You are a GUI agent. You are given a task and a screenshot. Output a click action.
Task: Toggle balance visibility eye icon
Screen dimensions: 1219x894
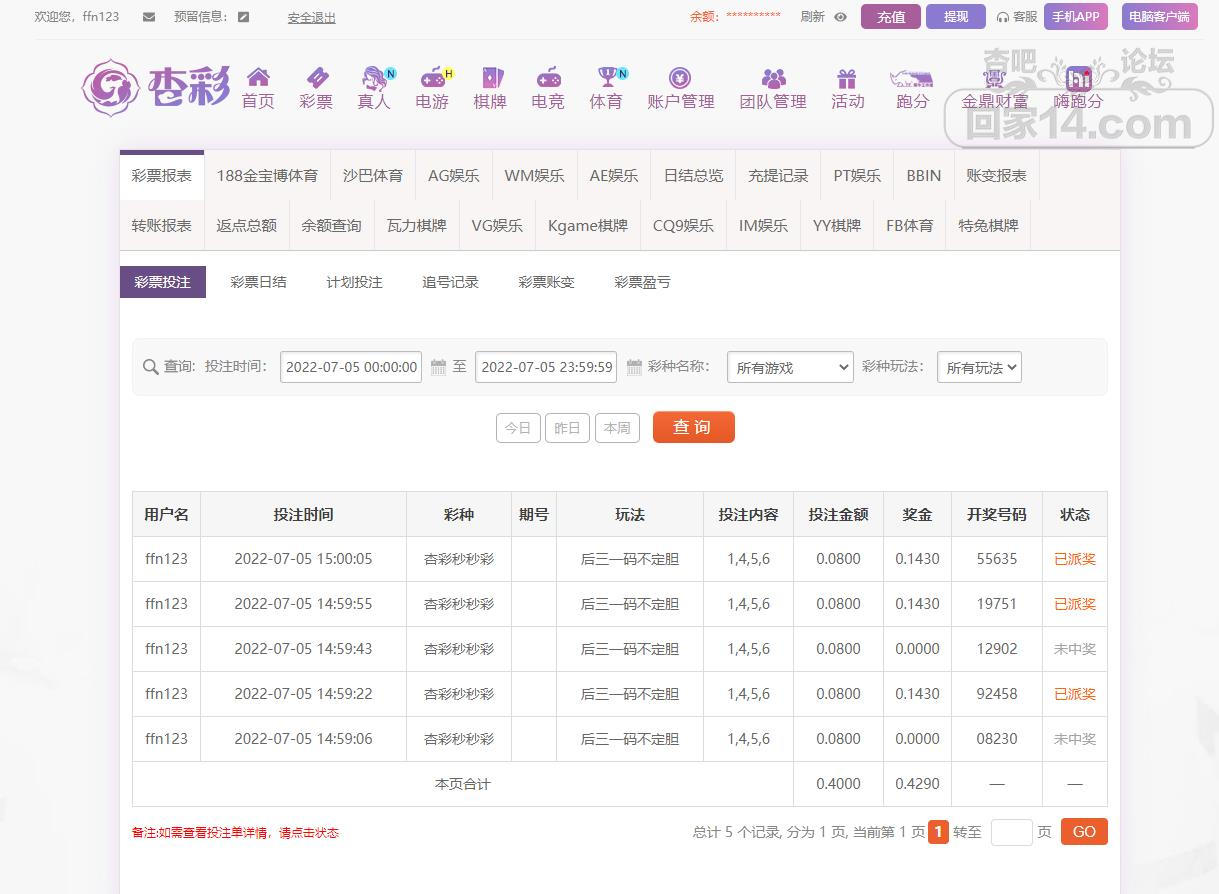pos(840,17)
